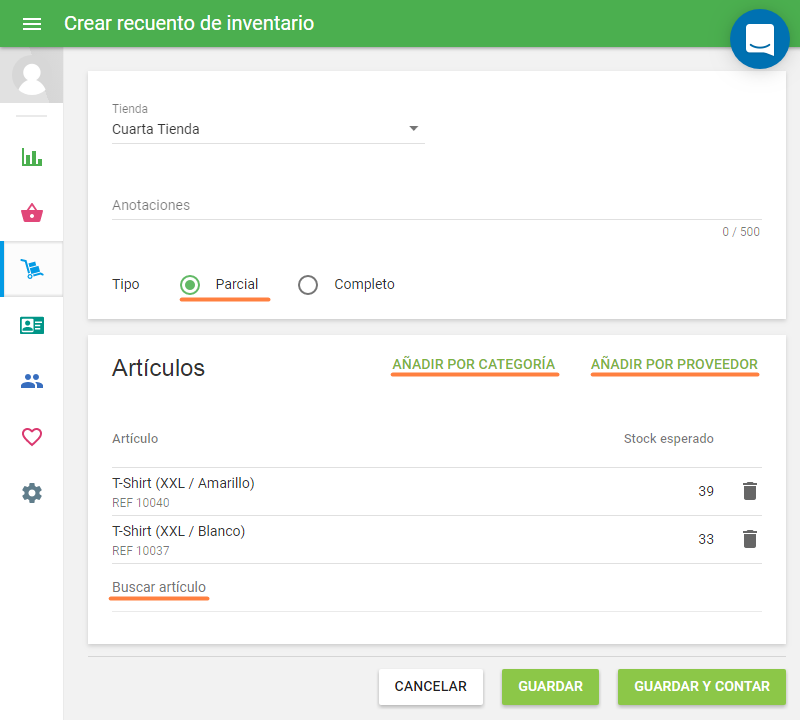This screenshot has width=800, height=720.
Task: Delete T-Shirt (XXL / Amarillo) row
Action: [749, 491]
